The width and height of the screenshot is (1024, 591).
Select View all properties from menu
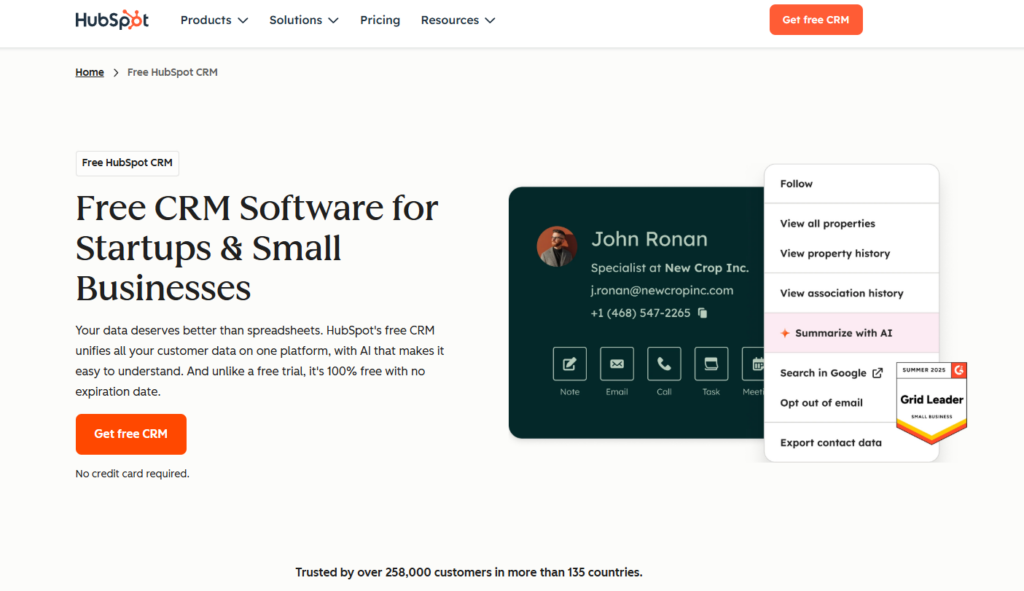pyautogui.click(x=827, y=224)
